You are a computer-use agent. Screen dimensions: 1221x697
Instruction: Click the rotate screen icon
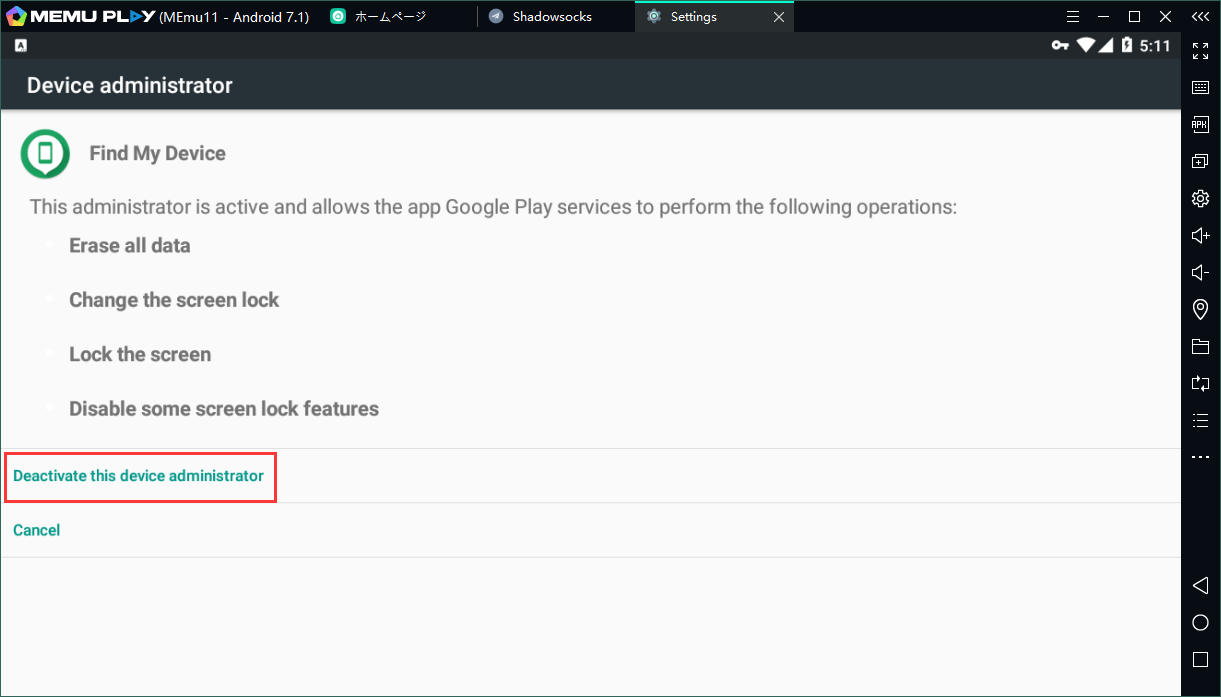[x=1200, y=383]
